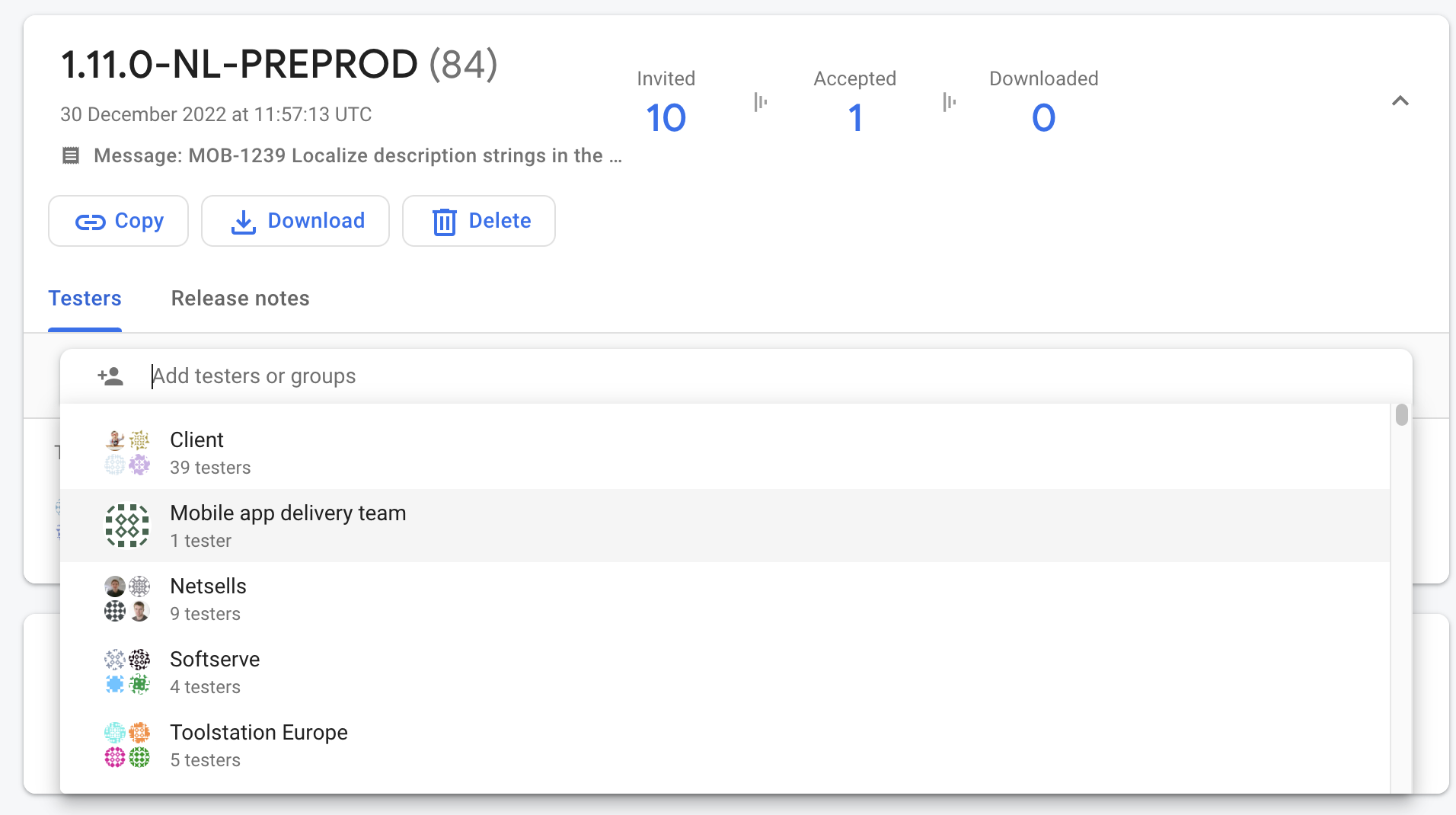Add Toolstation Europe group option
The height and width of the screenshot is (815, 1456).
(258, 745)
